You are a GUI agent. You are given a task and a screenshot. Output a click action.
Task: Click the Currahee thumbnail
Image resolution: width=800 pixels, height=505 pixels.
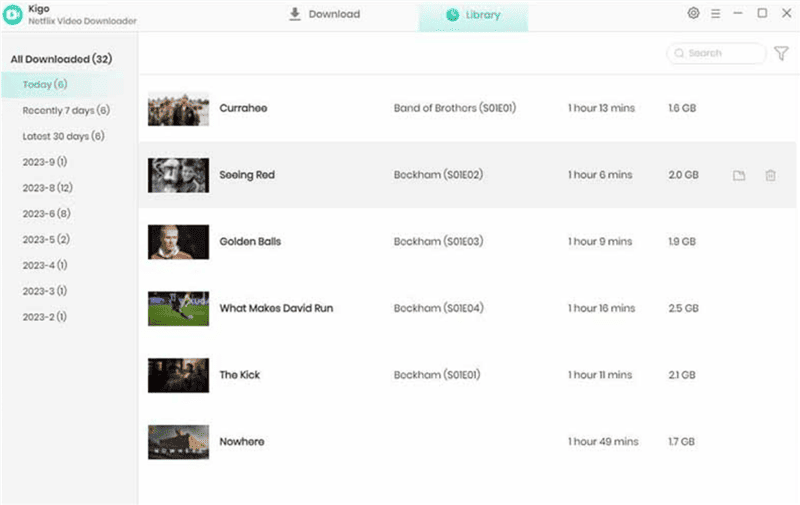click(179, 109)
